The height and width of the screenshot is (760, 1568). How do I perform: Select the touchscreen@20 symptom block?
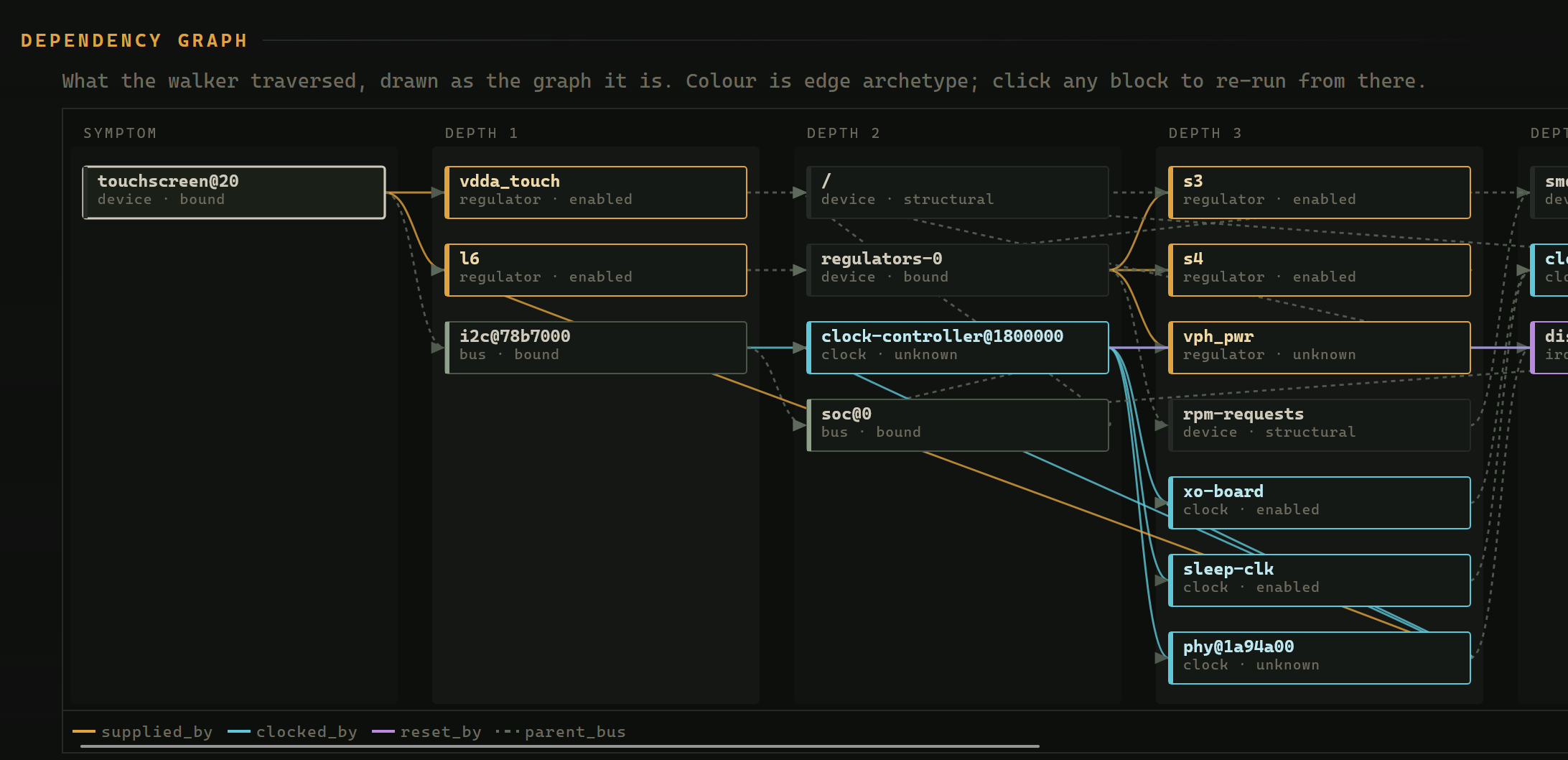coord(234,193)
